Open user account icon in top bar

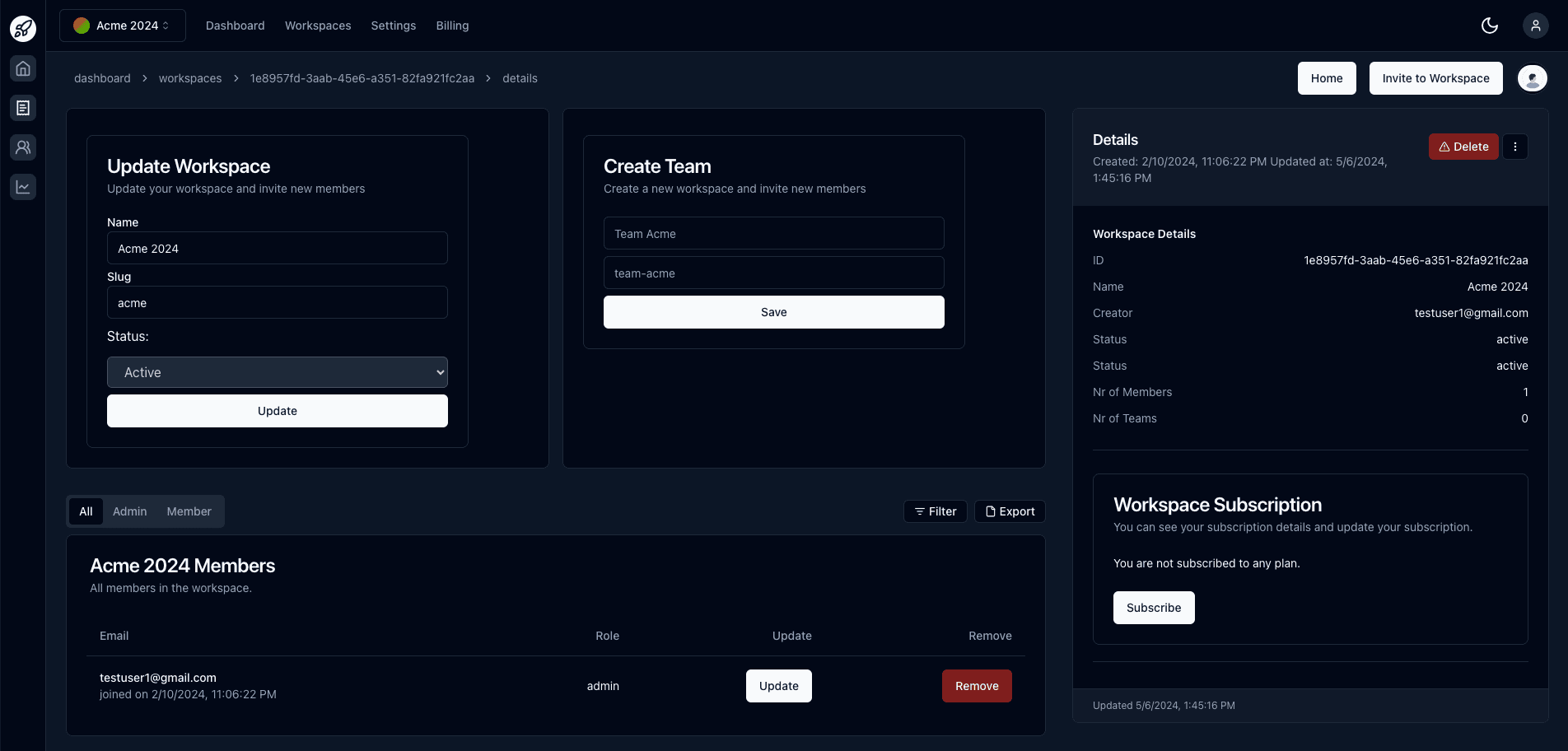click(1536, 26)
